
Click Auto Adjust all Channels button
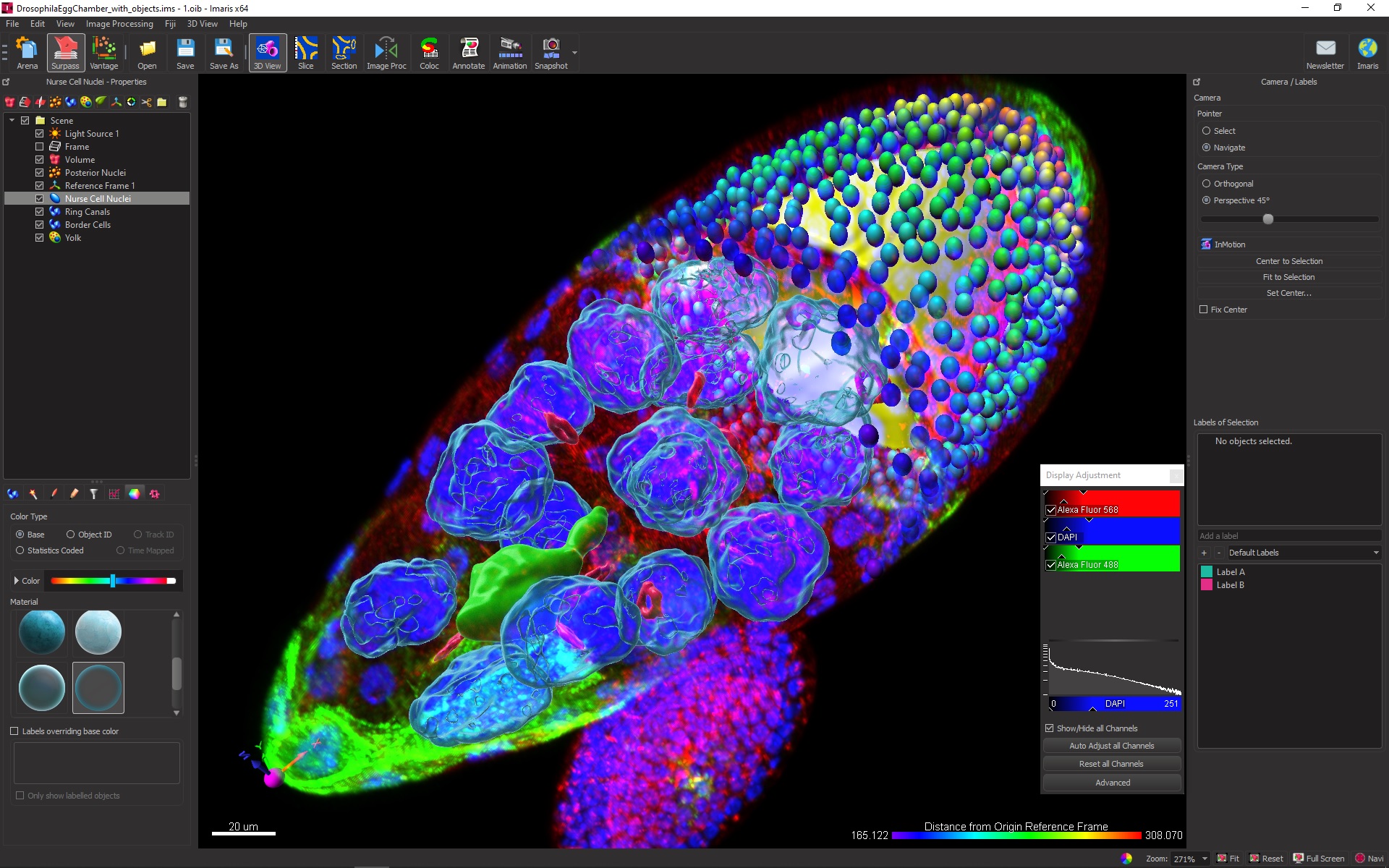click(1112, 746)
